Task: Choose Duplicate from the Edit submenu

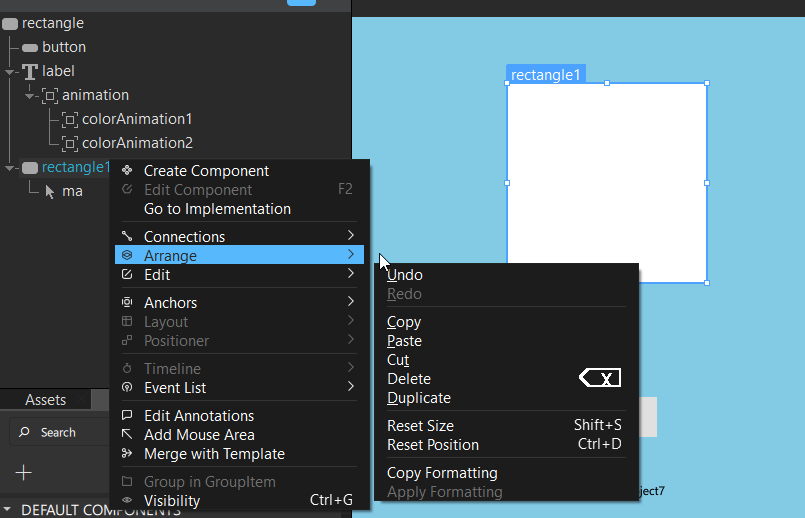Action: (419, 398)
